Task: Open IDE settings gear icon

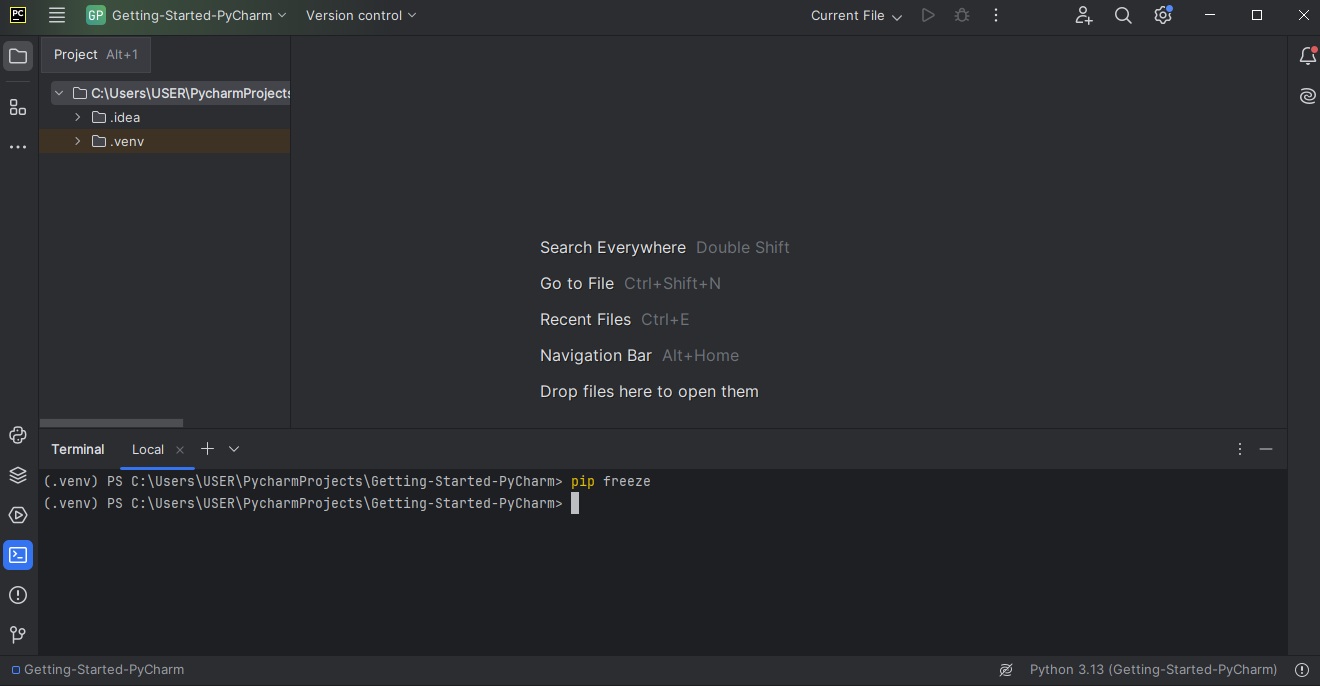Action: 1163,15
